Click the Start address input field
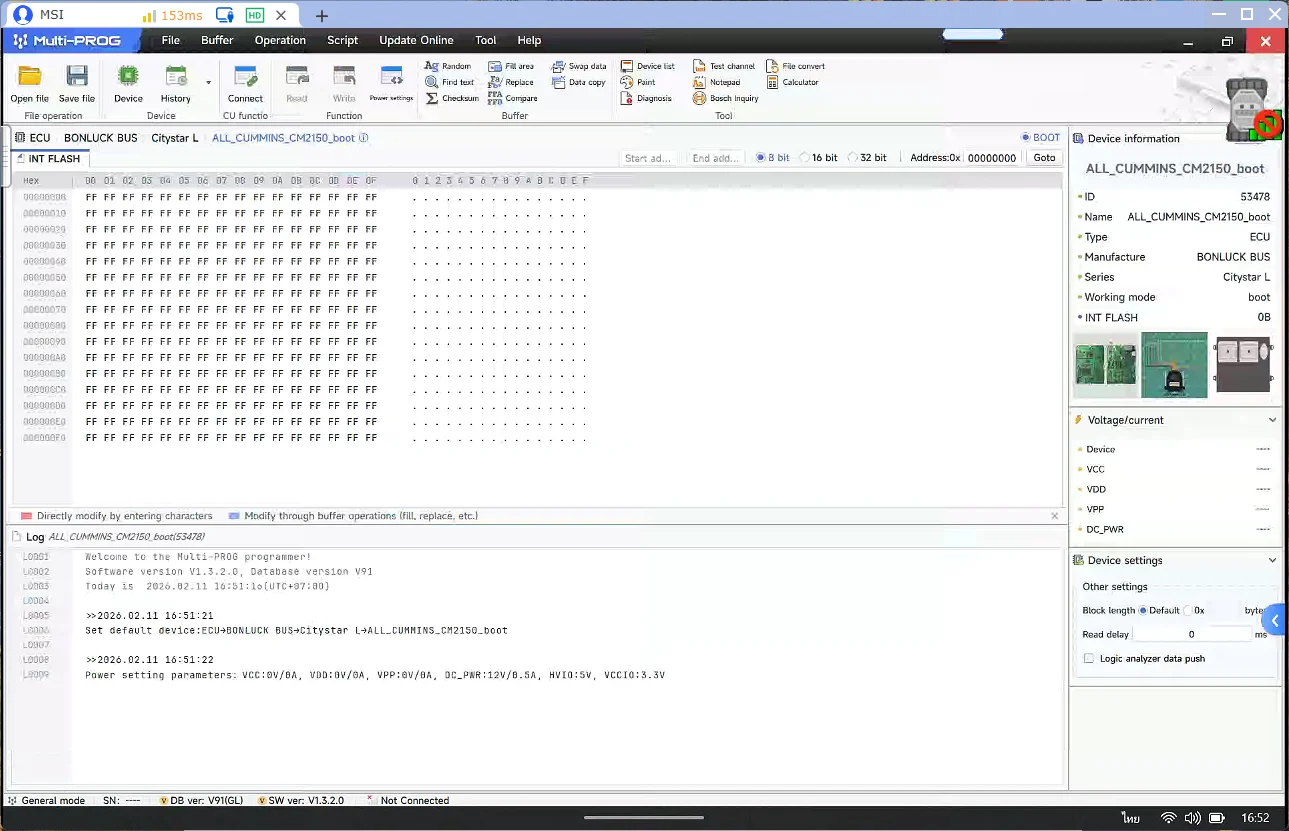Image resolution: width=1289 pixels, height=831 pixels. (650, 158)
